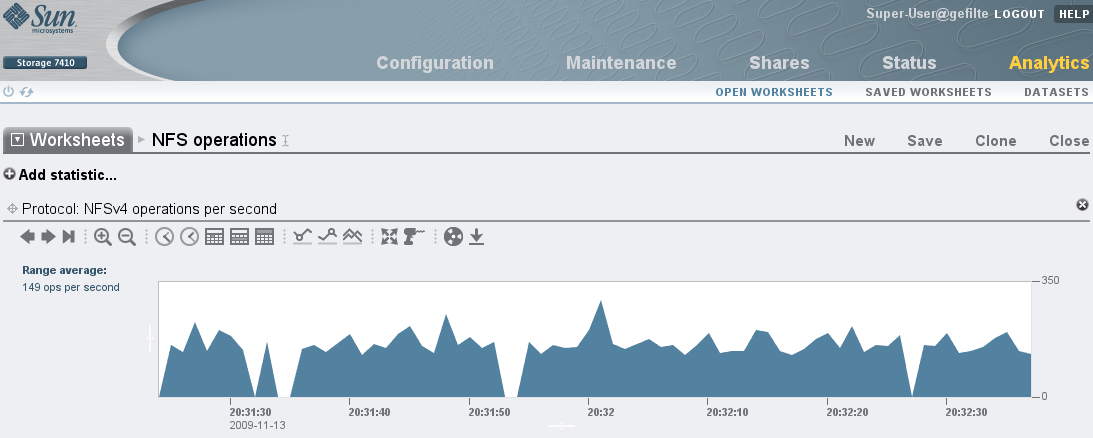The image size is (1093, 438).
Task: Switch to the Shares tab
Action: click(779, 63)
